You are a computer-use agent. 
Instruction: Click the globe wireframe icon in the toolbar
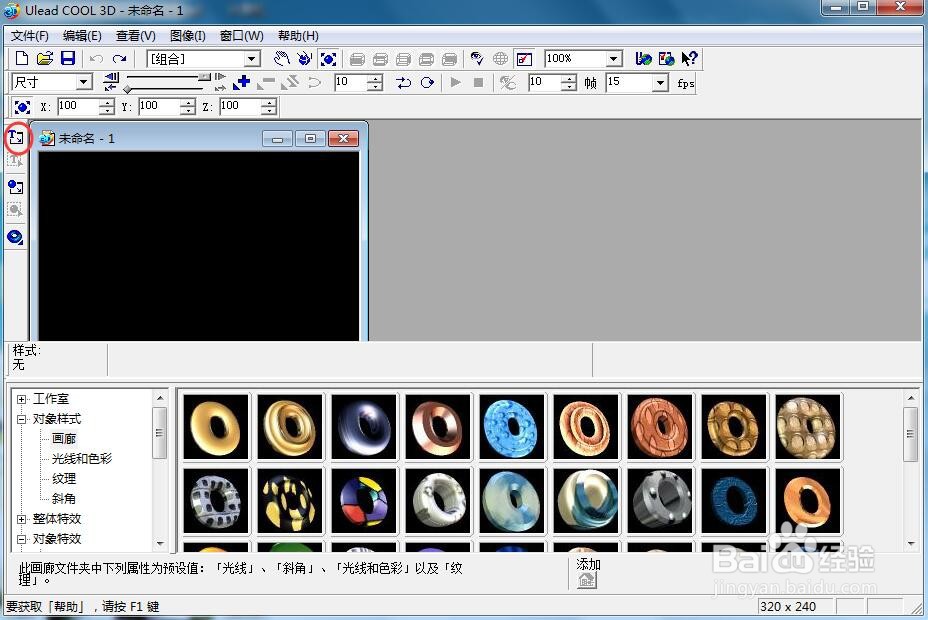(501, 59)
